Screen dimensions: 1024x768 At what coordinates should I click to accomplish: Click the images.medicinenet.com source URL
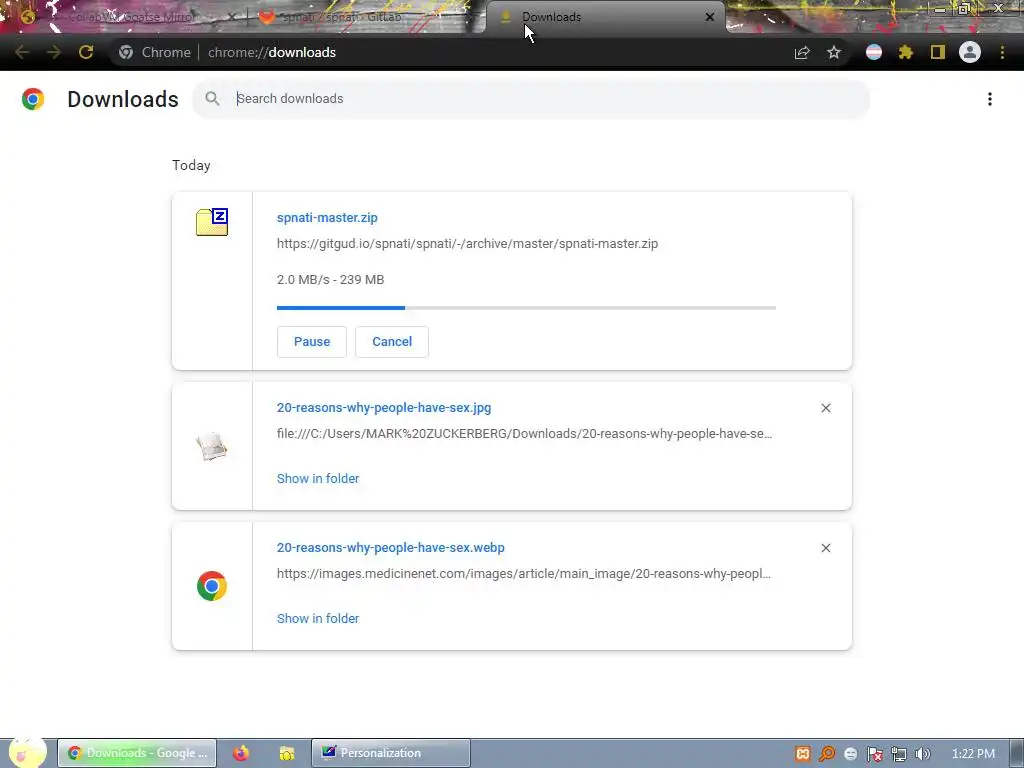point(524,574)
